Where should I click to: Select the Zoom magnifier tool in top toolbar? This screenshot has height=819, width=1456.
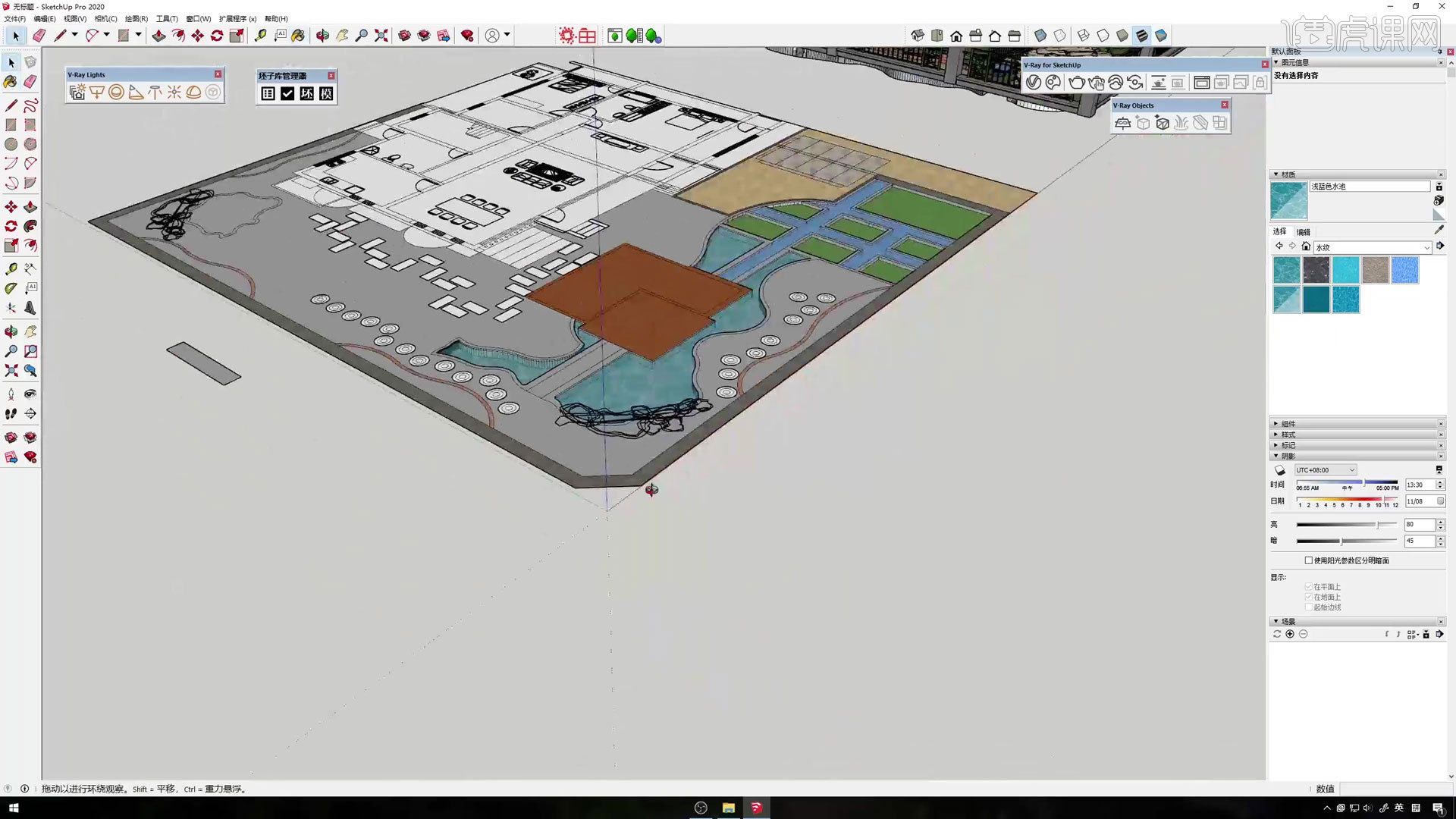pyautogui.click(x=362, y=36)
